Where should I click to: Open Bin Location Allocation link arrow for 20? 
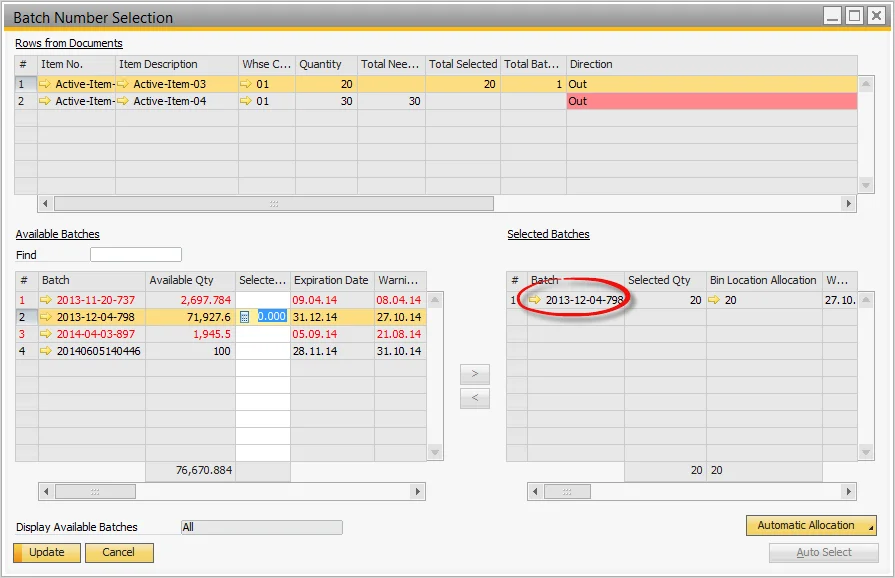click(x=714, y=300)
